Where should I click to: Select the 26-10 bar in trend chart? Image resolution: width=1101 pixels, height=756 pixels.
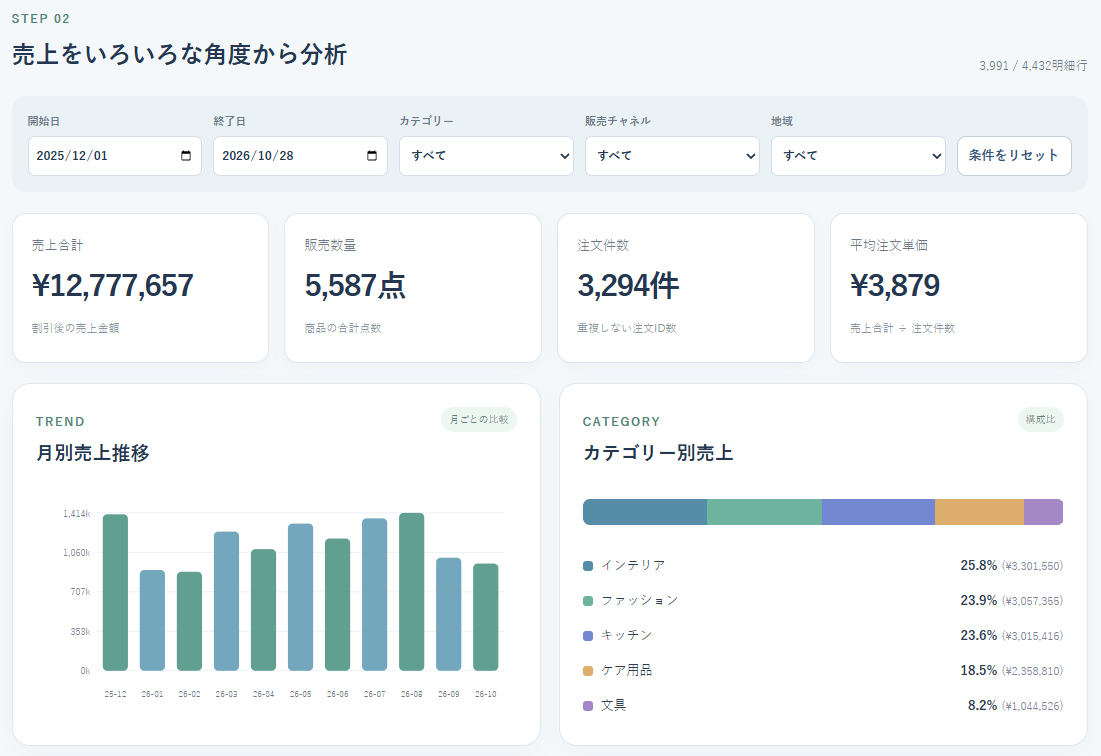click(x=486, y=617)
